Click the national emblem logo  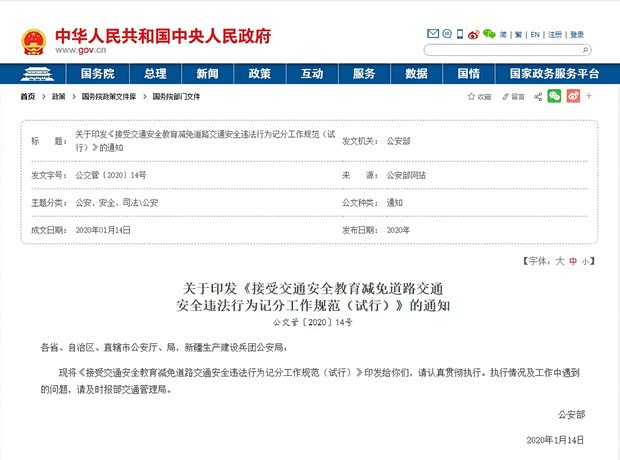point(30,40)
